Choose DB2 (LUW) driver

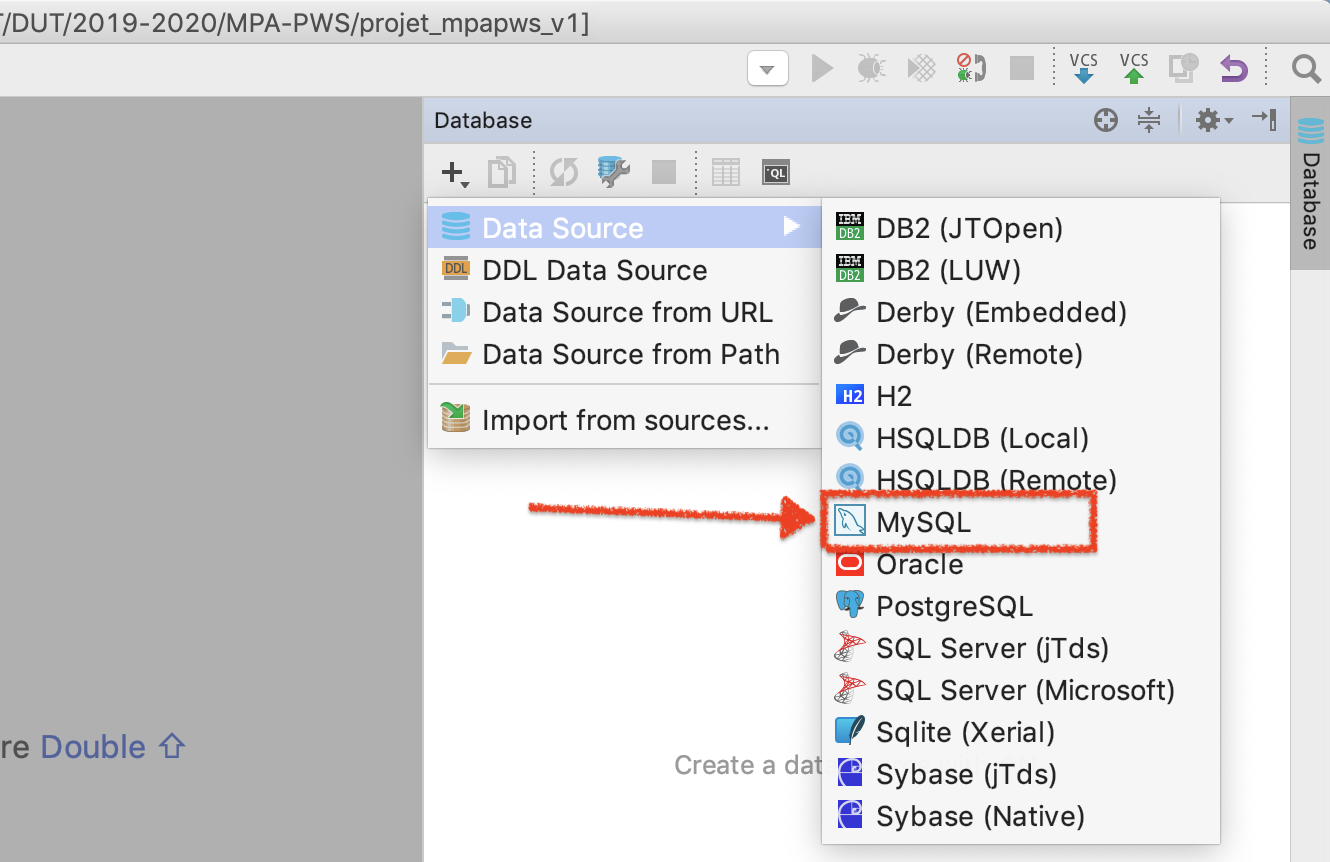[1021, 270]
